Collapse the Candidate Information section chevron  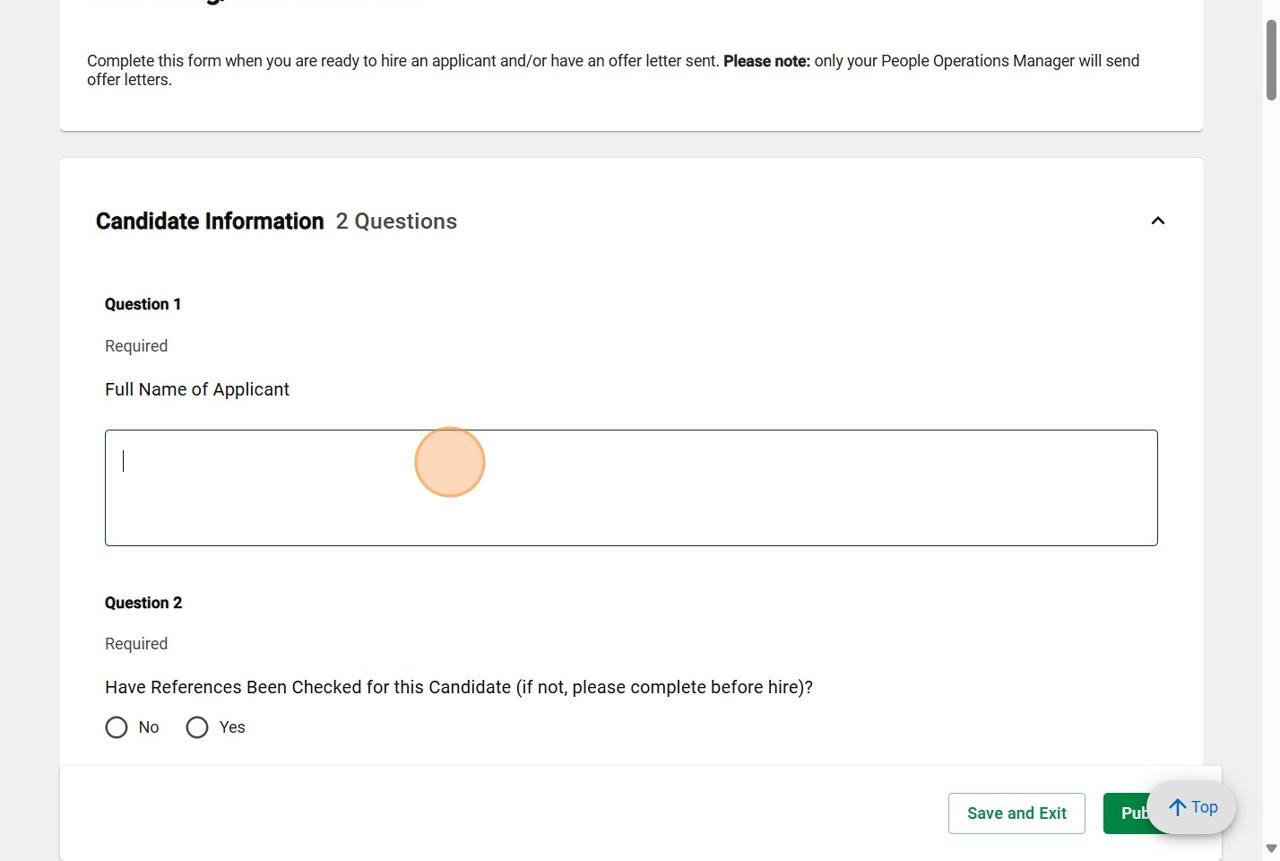click(x=1157, y=221)
